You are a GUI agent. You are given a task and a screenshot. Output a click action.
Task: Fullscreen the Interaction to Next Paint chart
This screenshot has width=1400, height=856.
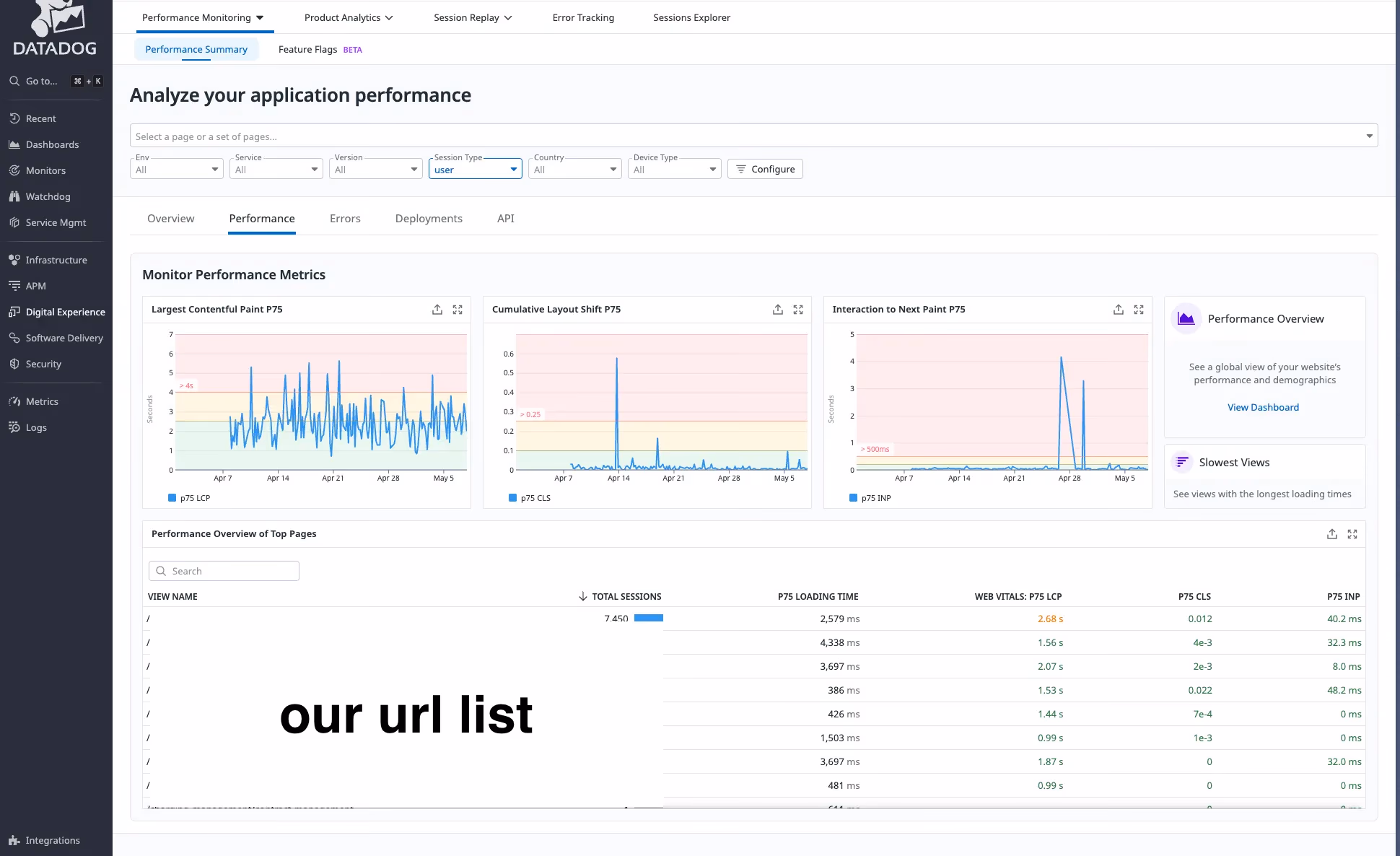coord(1139,310)
